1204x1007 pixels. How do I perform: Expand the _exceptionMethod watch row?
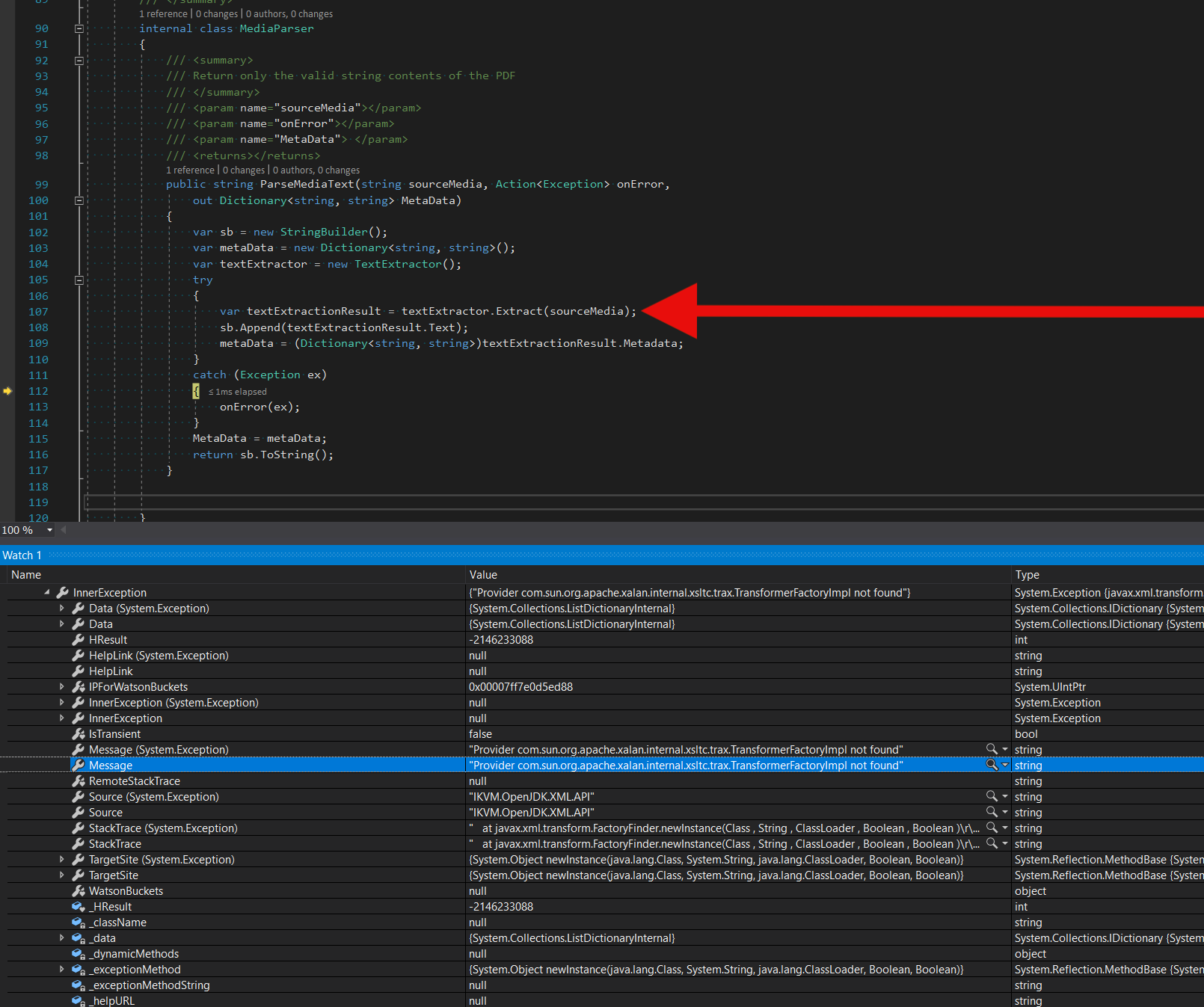tap(62, 970)
